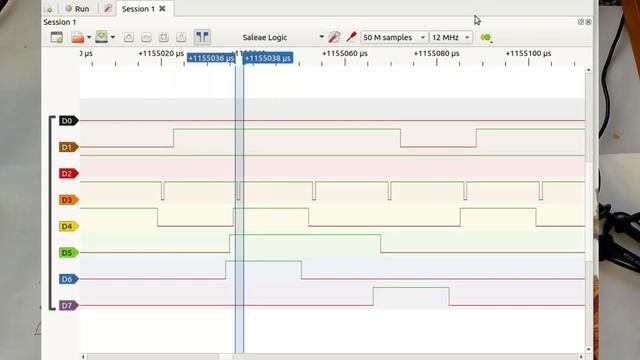This screenshot has height=360, width=640.
Task: Select the D4 channel label
Action: (x=69, y=226)
